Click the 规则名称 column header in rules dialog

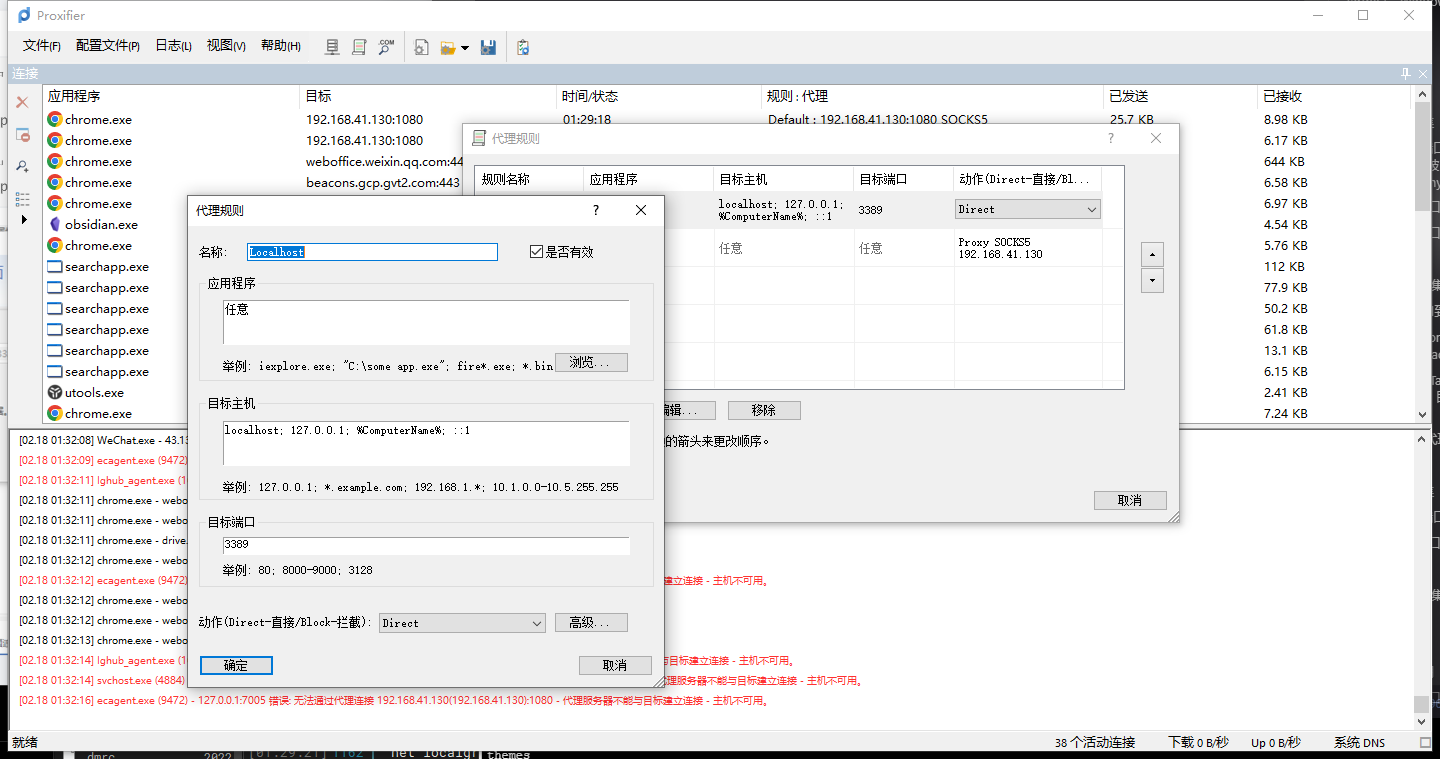[528, 179]
